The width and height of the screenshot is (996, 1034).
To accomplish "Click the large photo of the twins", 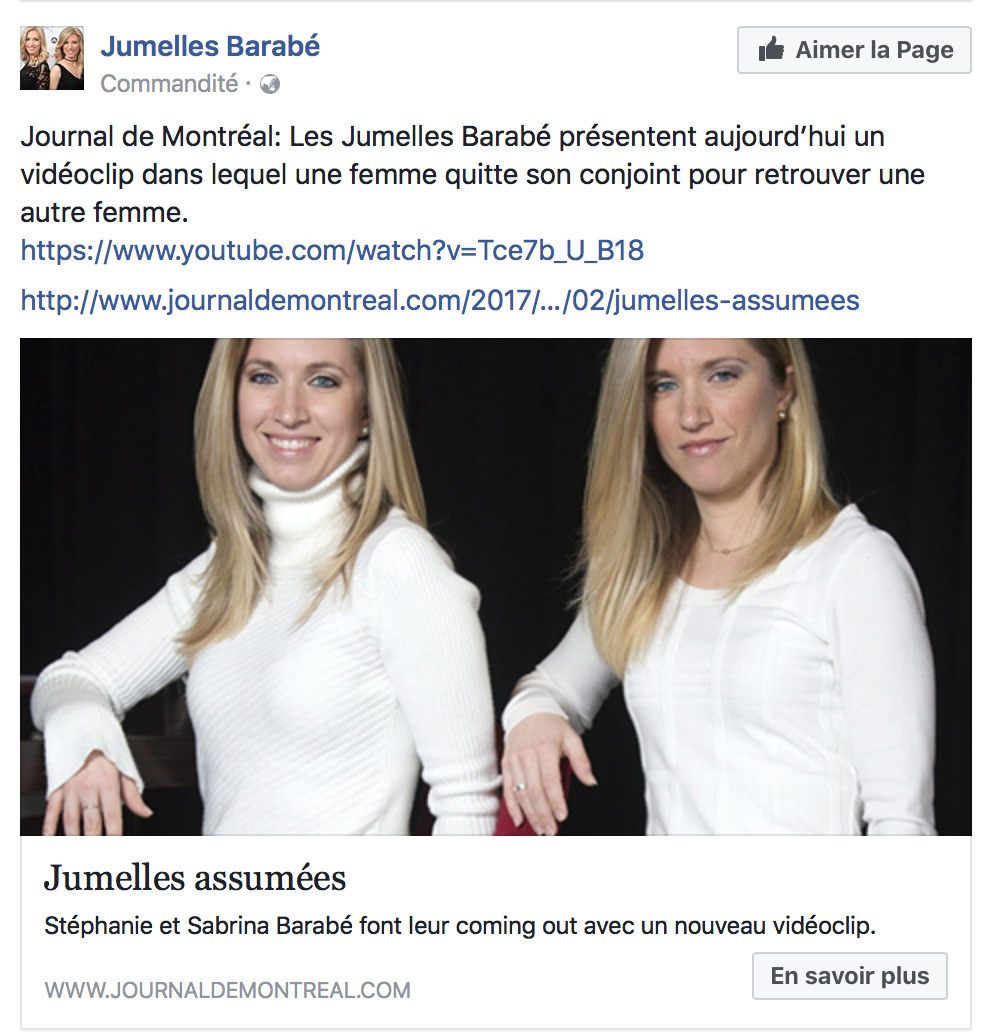I will [496, 587].
